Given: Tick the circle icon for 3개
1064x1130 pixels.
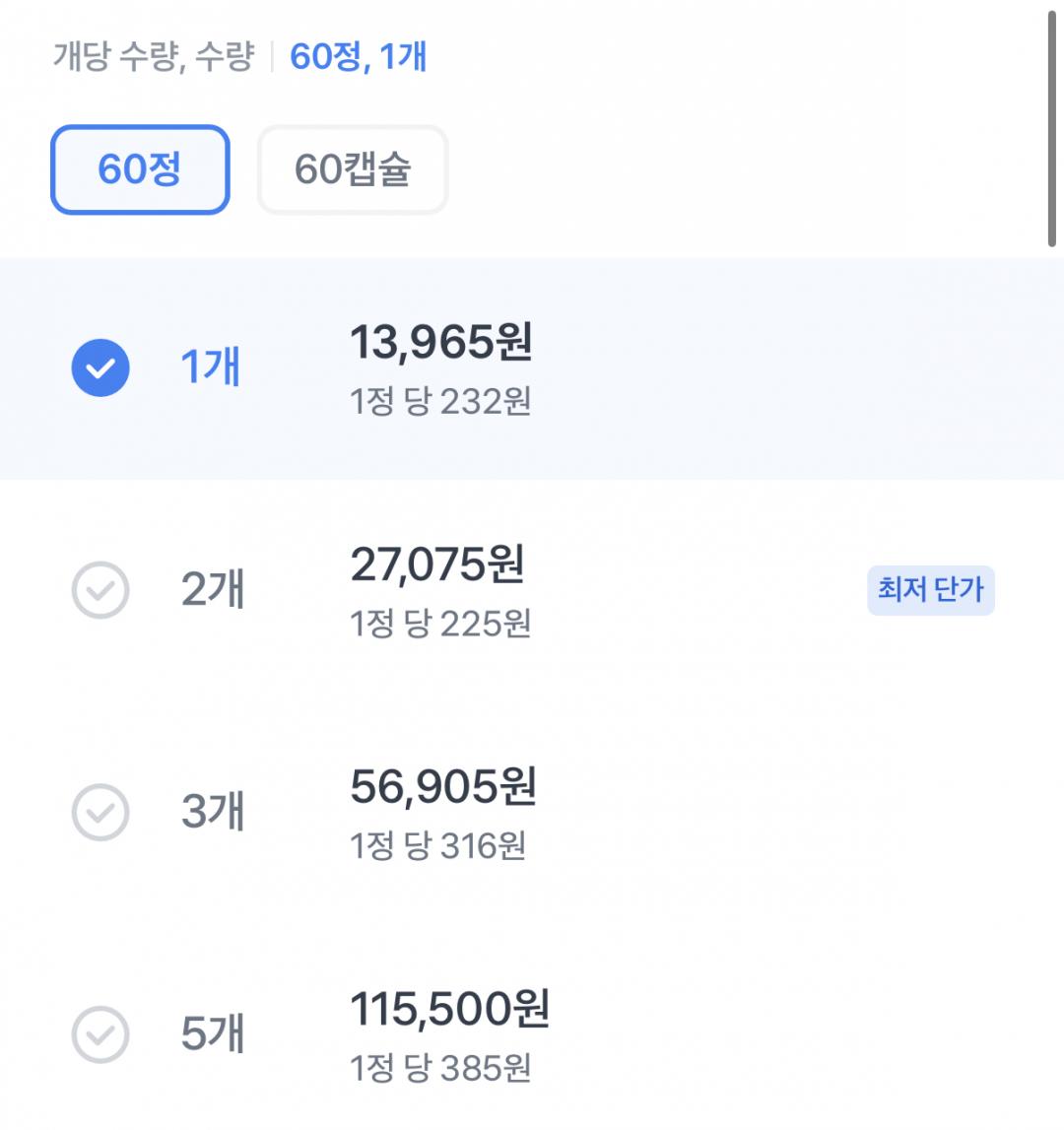Looking at the screenshot, I should pos(100,812).
